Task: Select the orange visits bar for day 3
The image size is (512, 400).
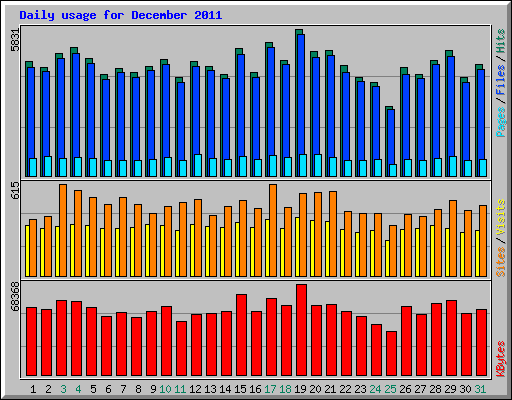Action: [63, 230]
